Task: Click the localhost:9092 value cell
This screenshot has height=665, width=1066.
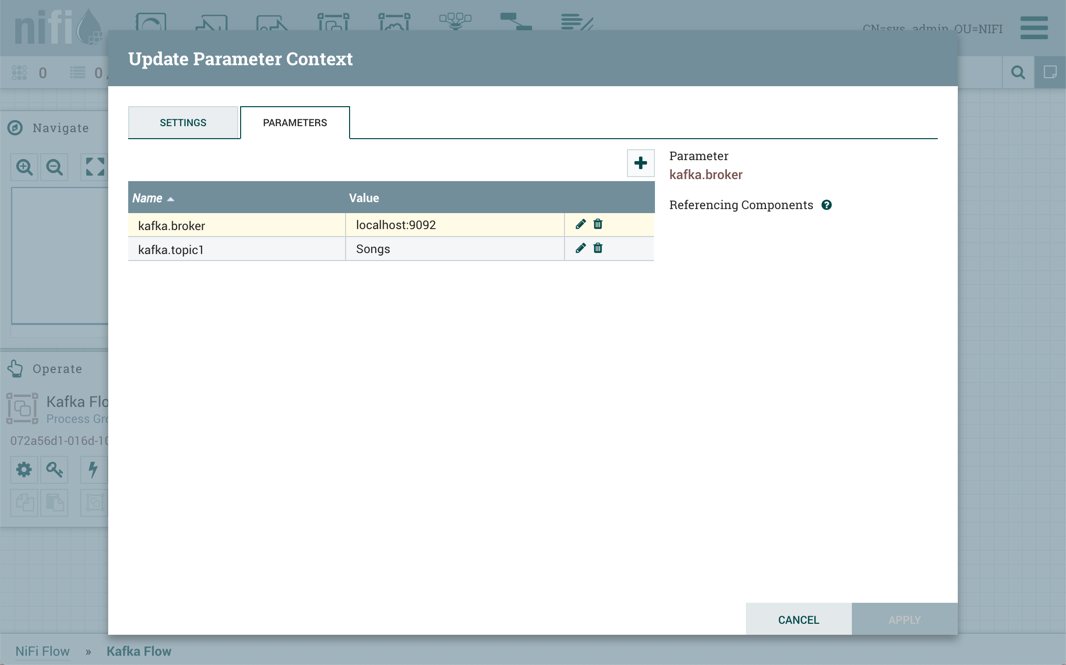Action: pos(454,225)
